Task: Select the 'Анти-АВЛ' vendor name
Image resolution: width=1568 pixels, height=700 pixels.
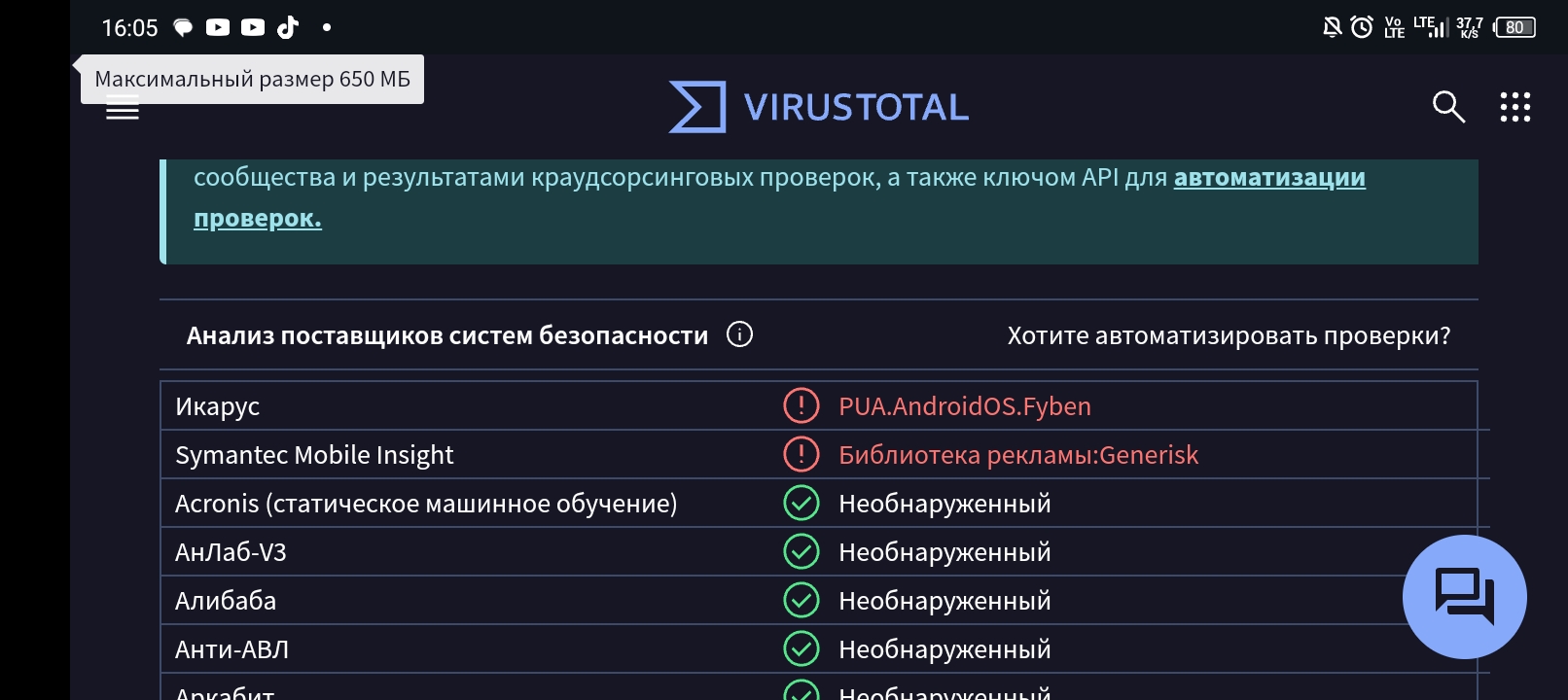Action: coord(232,649)
